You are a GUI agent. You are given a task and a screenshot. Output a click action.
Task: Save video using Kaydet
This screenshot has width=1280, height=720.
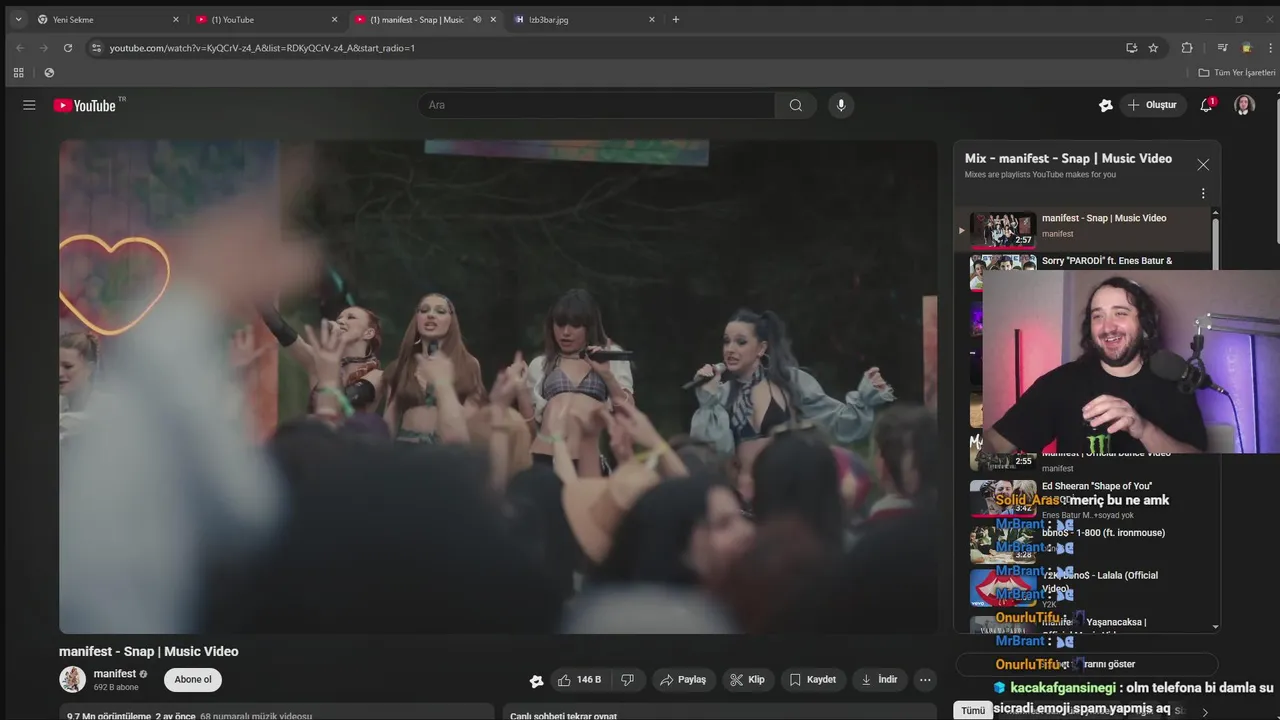(x=812, y=680)
